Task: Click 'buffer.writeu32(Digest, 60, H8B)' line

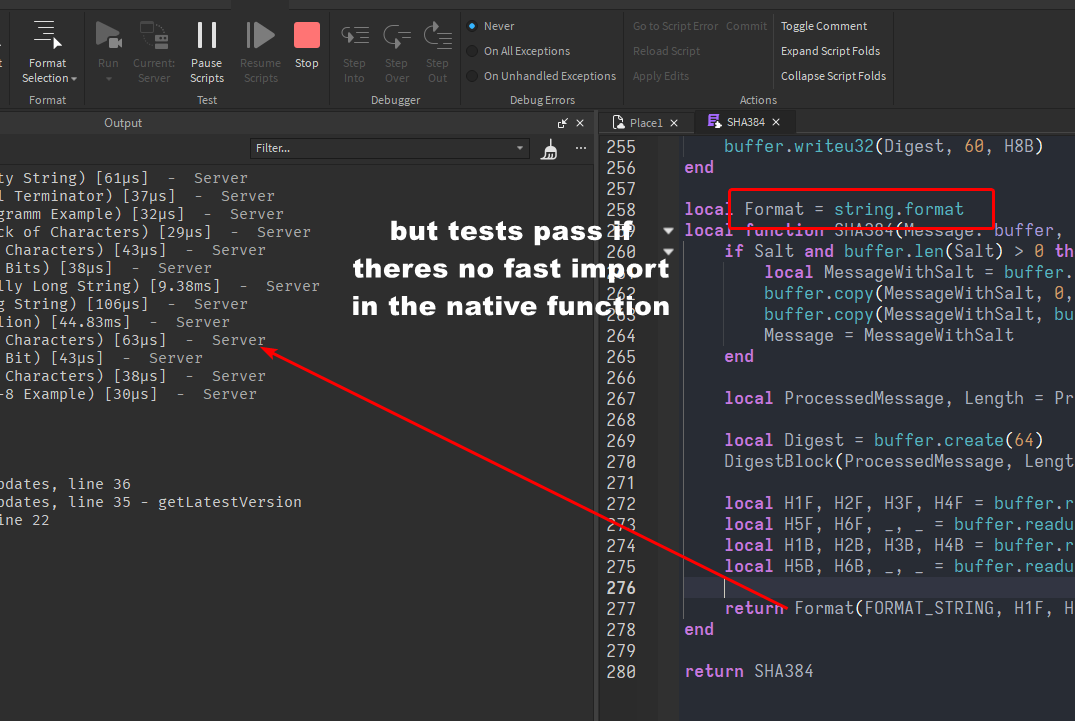Action: (884, 146)
